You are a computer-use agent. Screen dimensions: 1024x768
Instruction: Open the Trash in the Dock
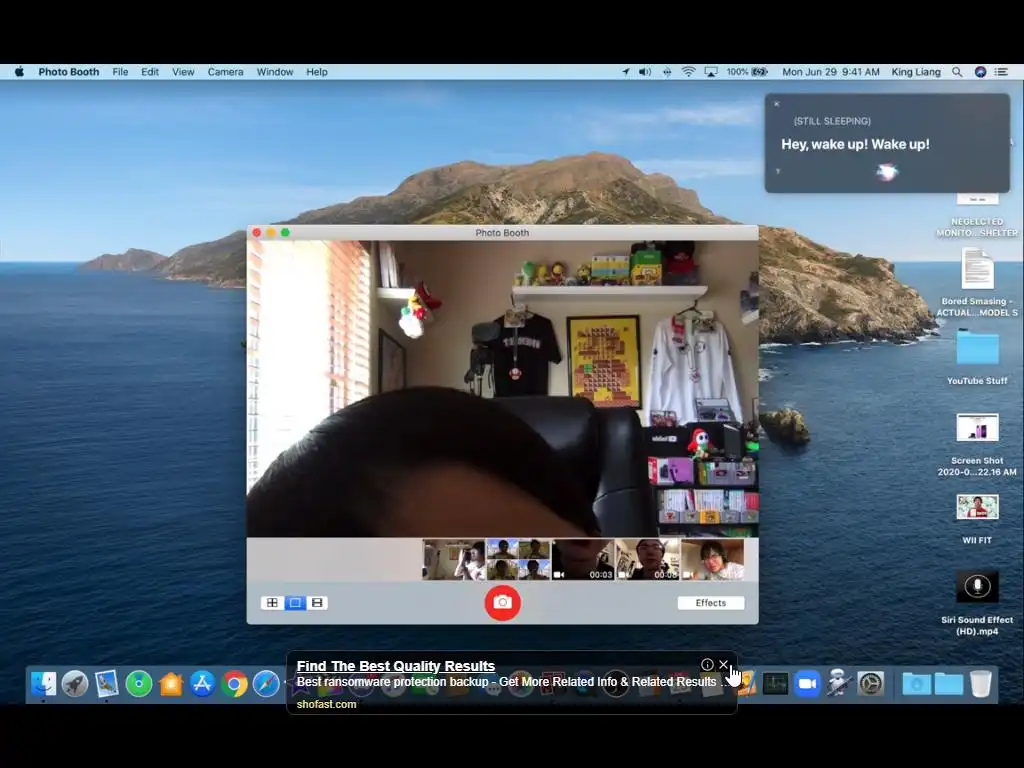[x=980, y=684]
